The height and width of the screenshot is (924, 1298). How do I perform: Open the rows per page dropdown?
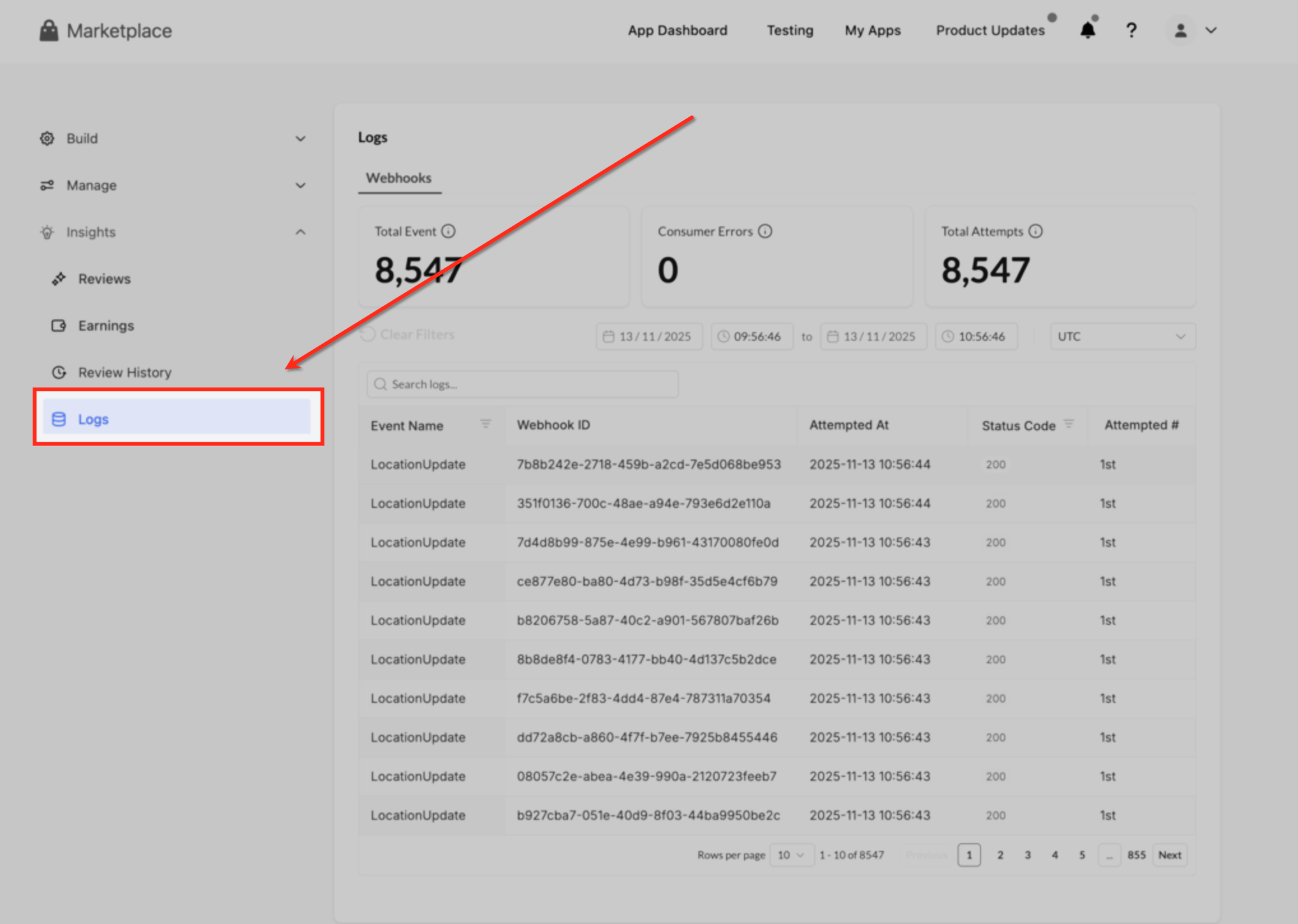[791, 855]
